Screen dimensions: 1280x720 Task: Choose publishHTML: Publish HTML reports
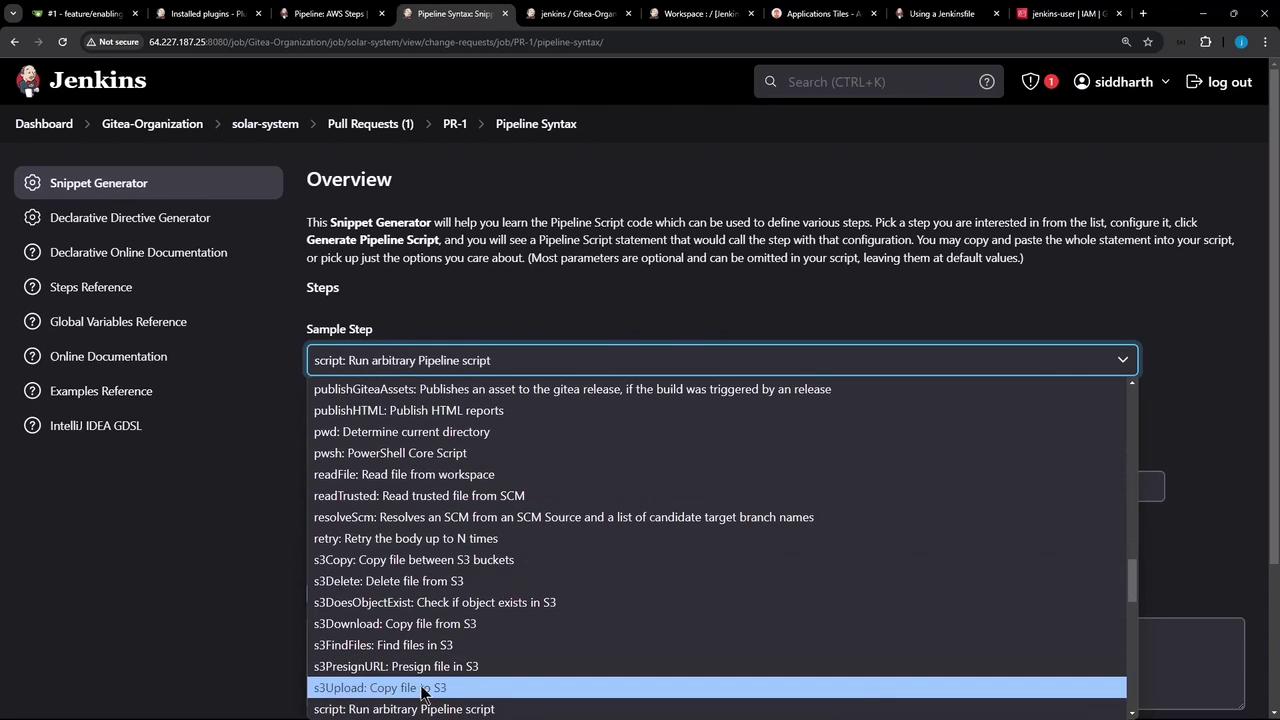tap(716, 410)
